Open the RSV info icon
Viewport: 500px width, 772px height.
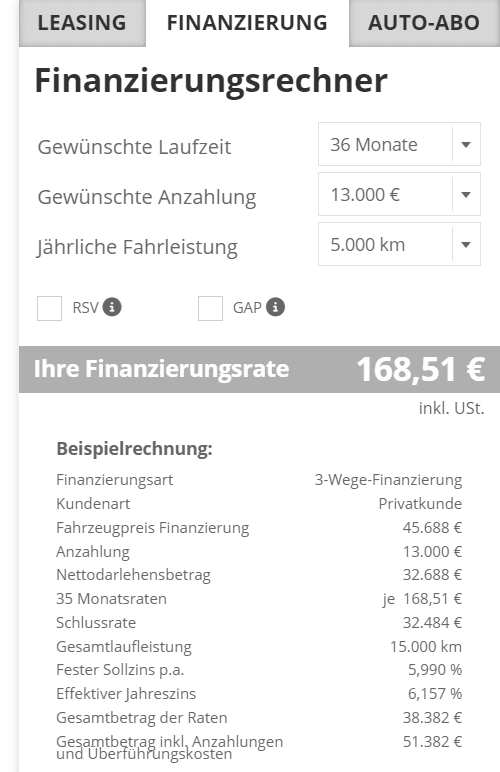(x=112, y=307)
